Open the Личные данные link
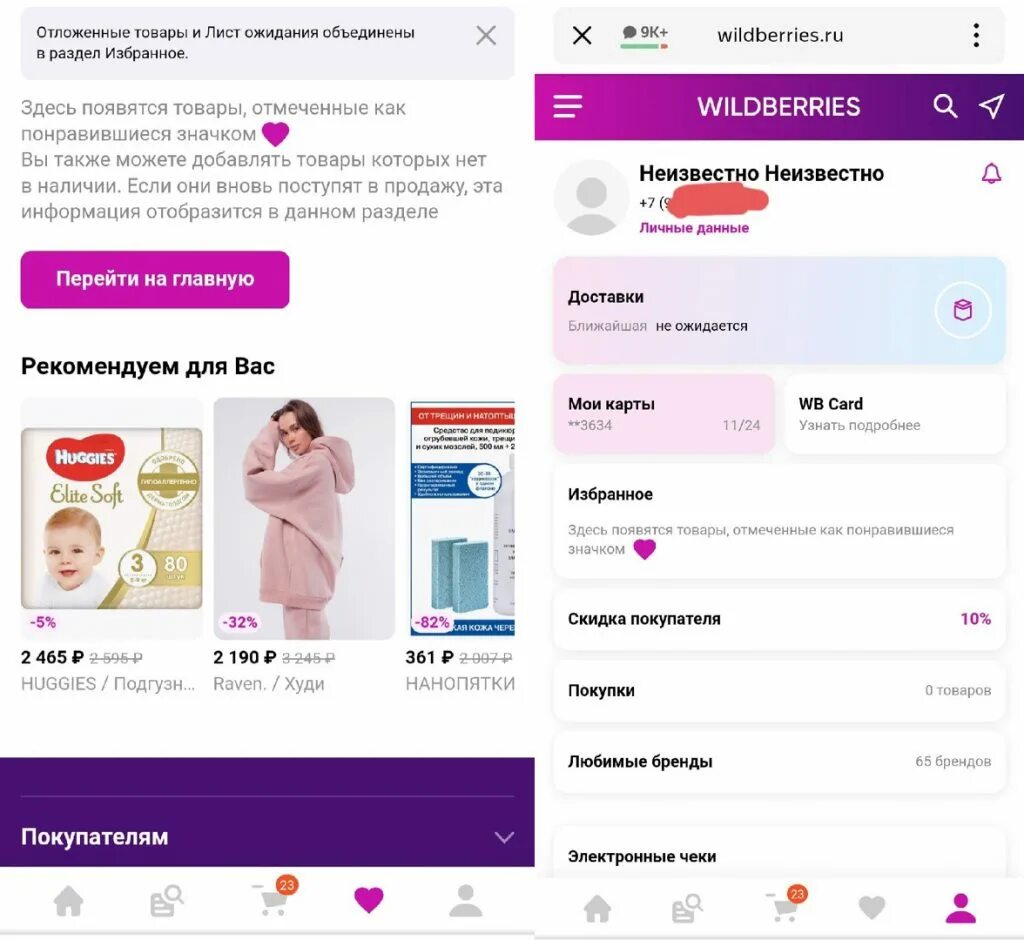 coord(694,228)
